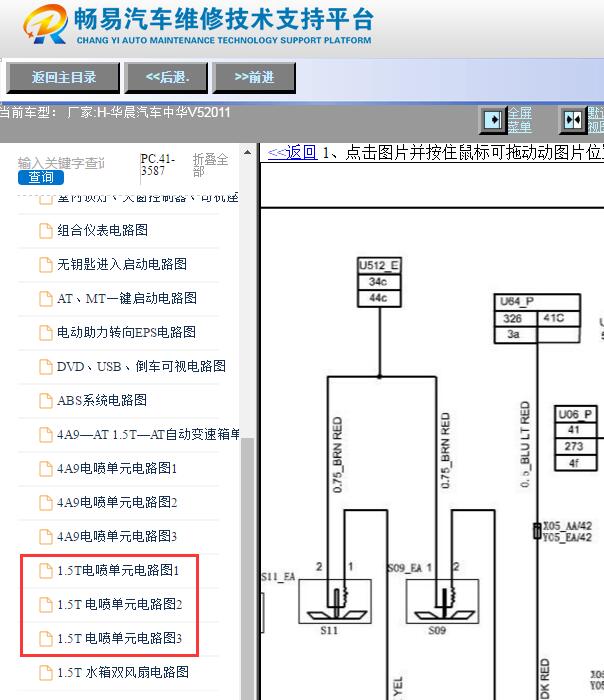Click the sidebar vertical scrollbar thumb
Image resolution: width=604 pixels, height=700 pixels.
(x=247, y=569)
